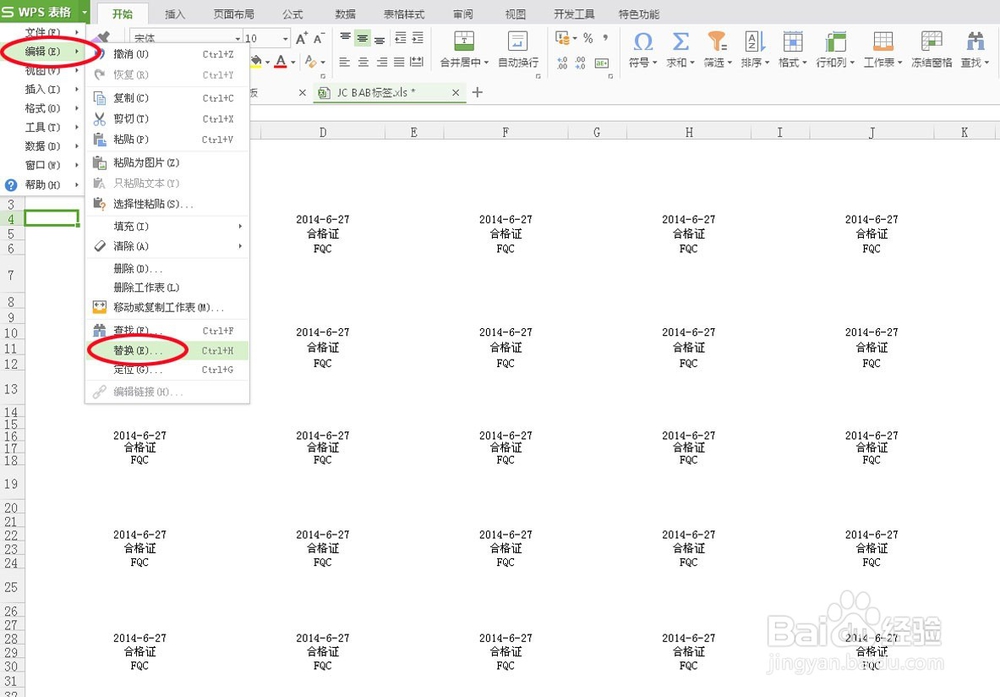Open the font name dropdown arrow
The width and height of the screenshot is (1000, 697).
tap(238, 38)
